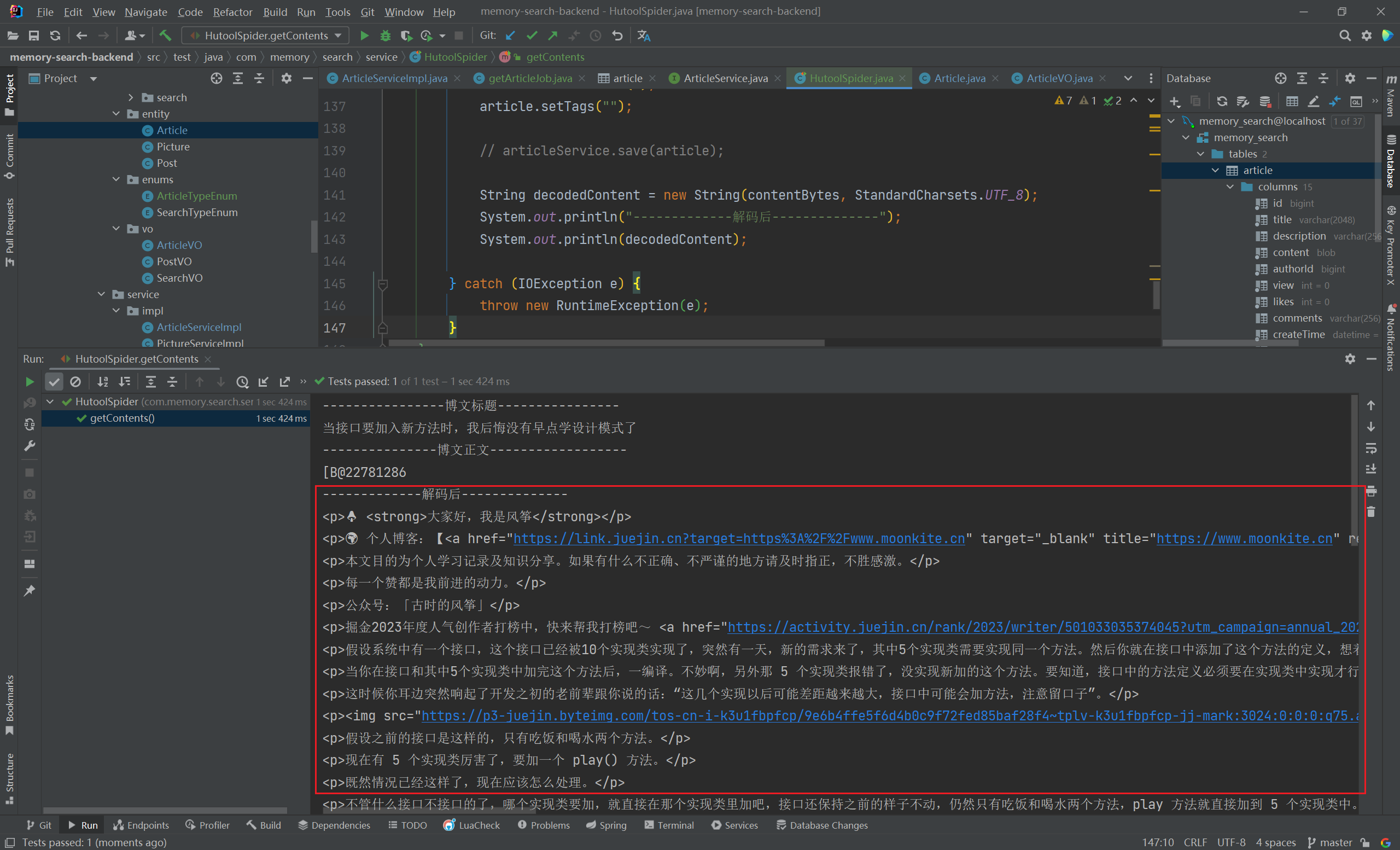Open the Refactor menu
The height and width of the screenshot is (850, 1400).
click(x=232, y=12)
